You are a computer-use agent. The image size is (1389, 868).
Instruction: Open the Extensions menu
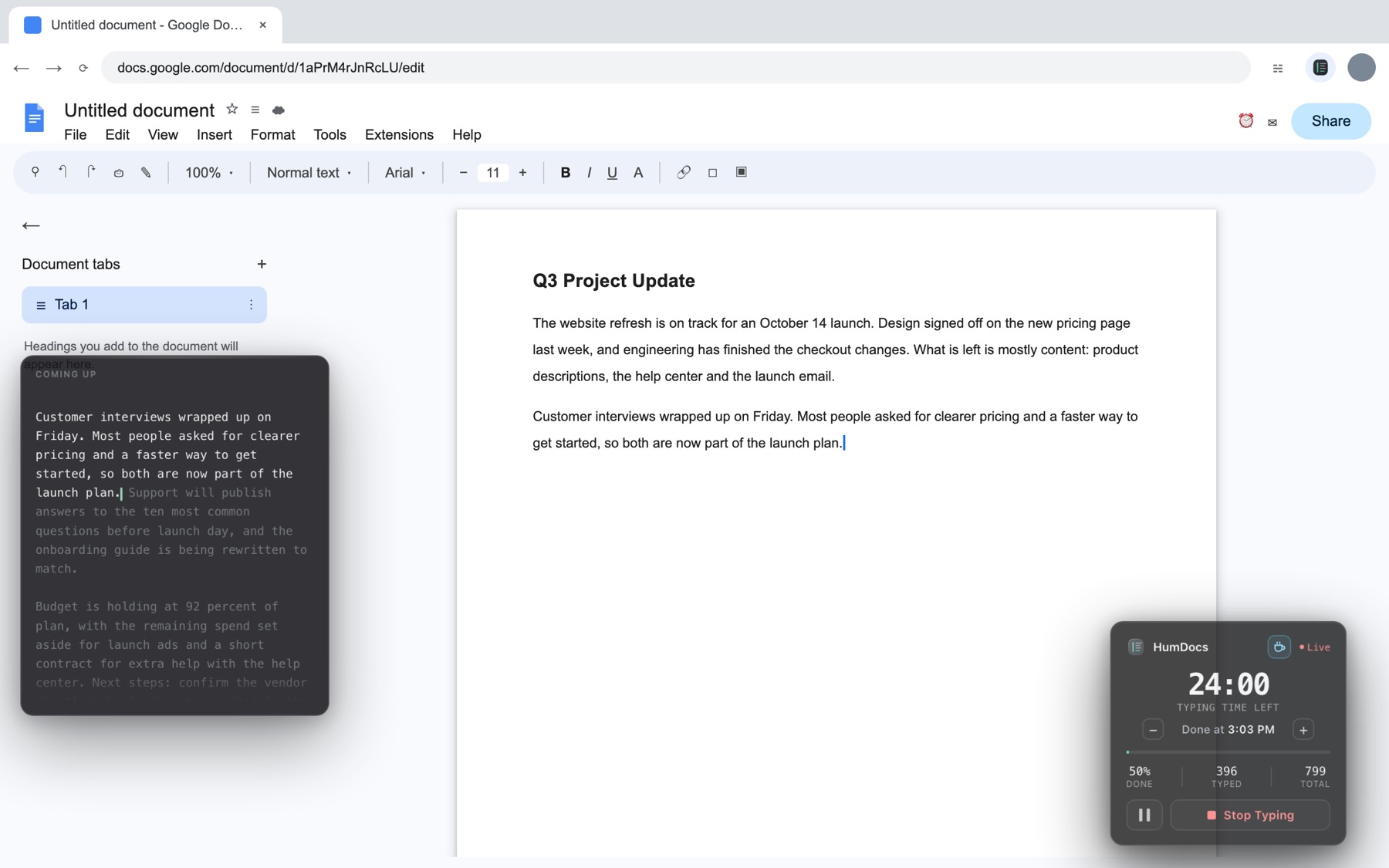click(399, 134)
